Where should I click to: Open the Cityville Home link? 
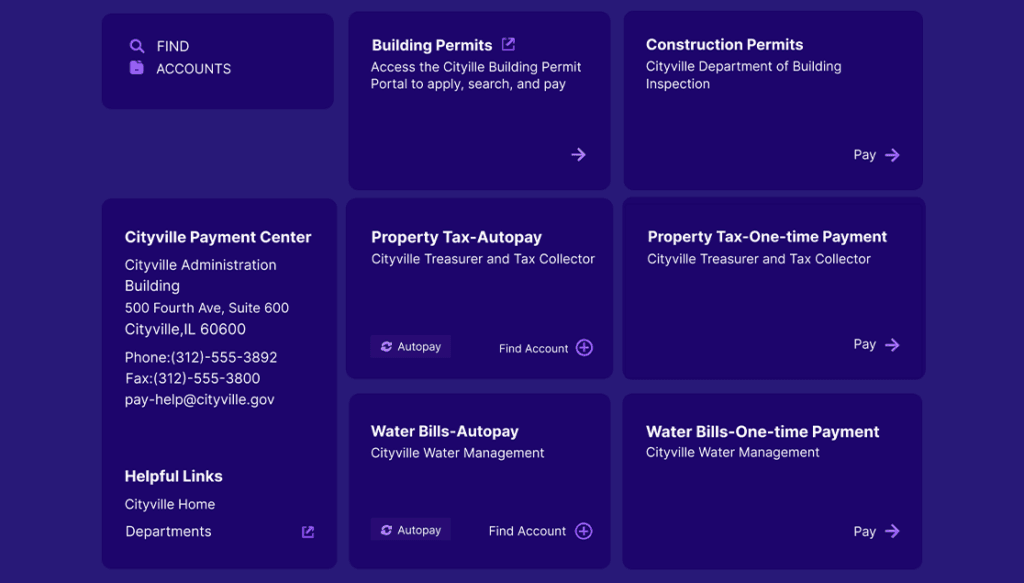(170, 504)
